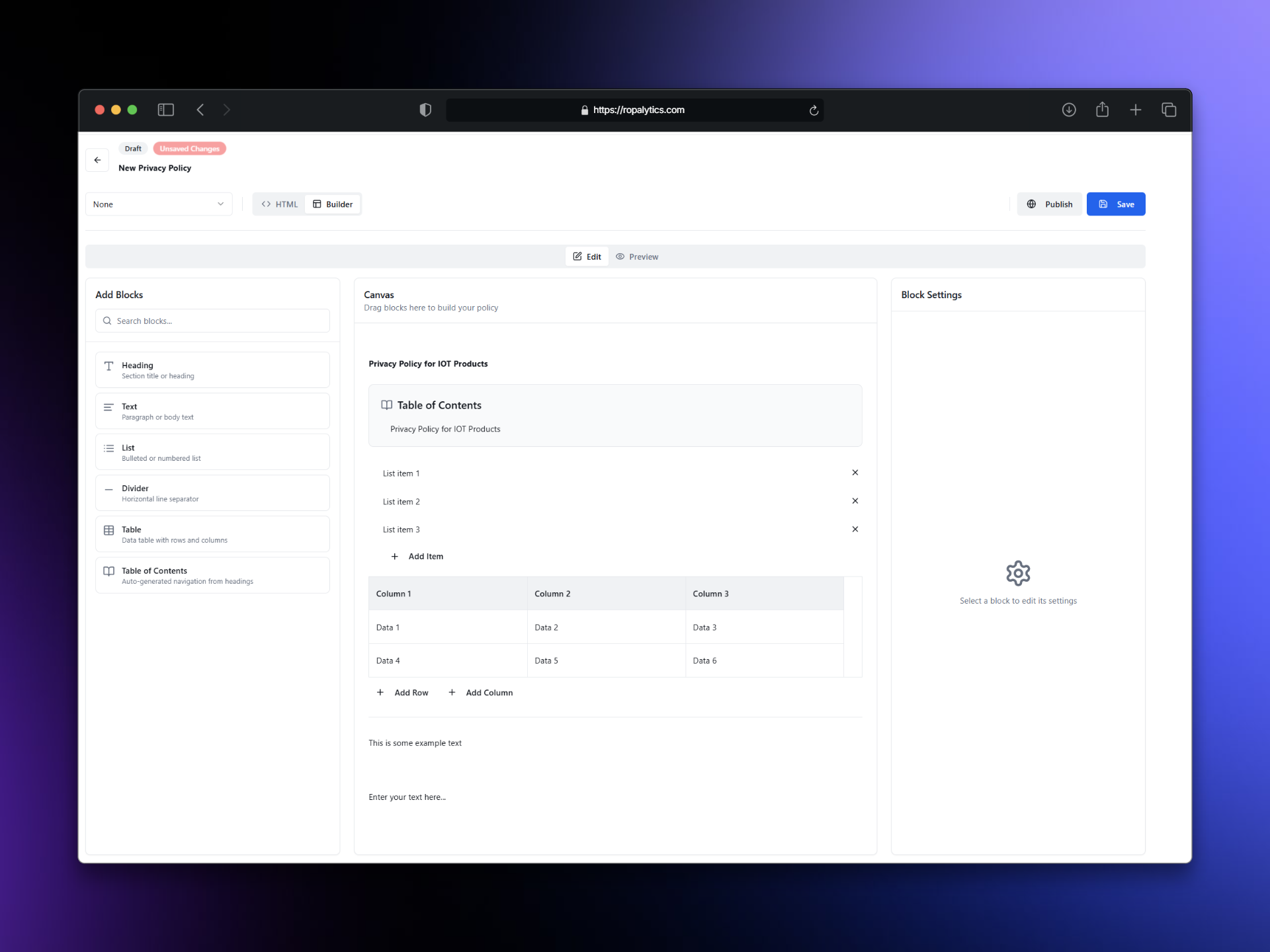Save the draft document
The width and height of the screenshot is (1270, 952).
(x=1115, y=204)
